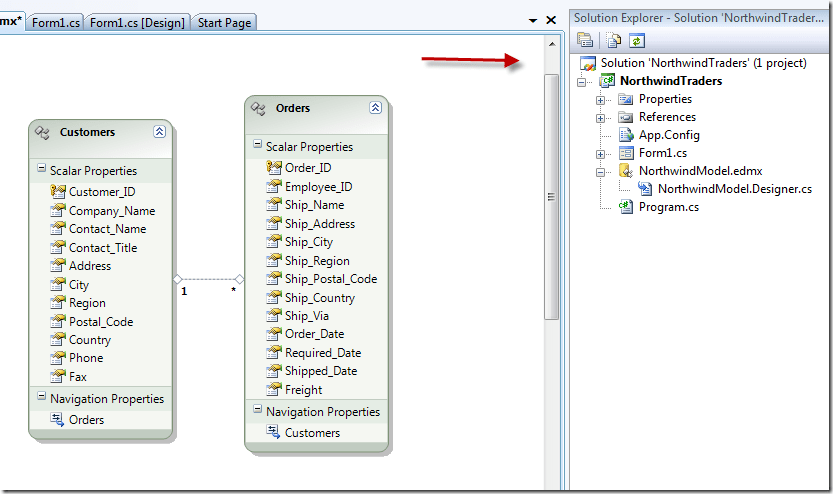This screenshot has width=833, height=494.
Task: Click the designer vertical scrollbar thumb
Action: [x=551, y=197]
